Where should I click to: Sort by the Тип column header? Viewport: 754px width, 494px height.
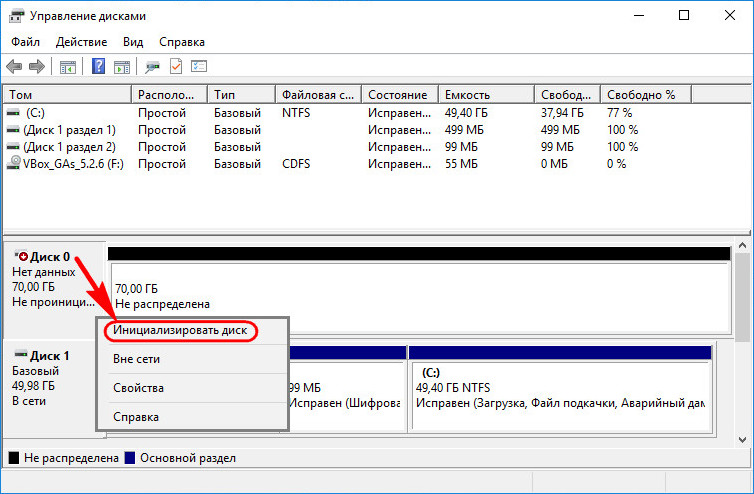pyautogui.click(x=241, y=95)
